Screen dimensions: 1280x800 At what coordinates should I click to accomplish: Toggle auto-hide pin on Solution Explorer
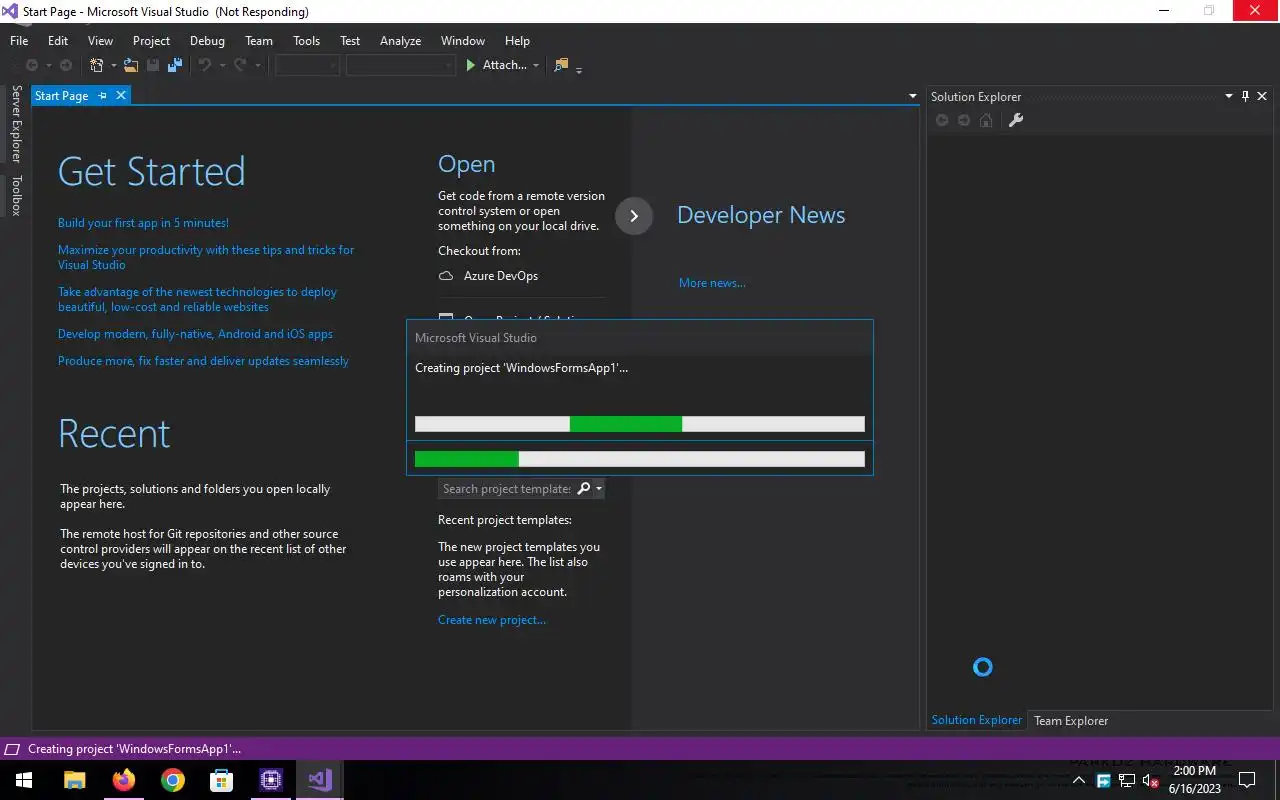click(1245, 96)
